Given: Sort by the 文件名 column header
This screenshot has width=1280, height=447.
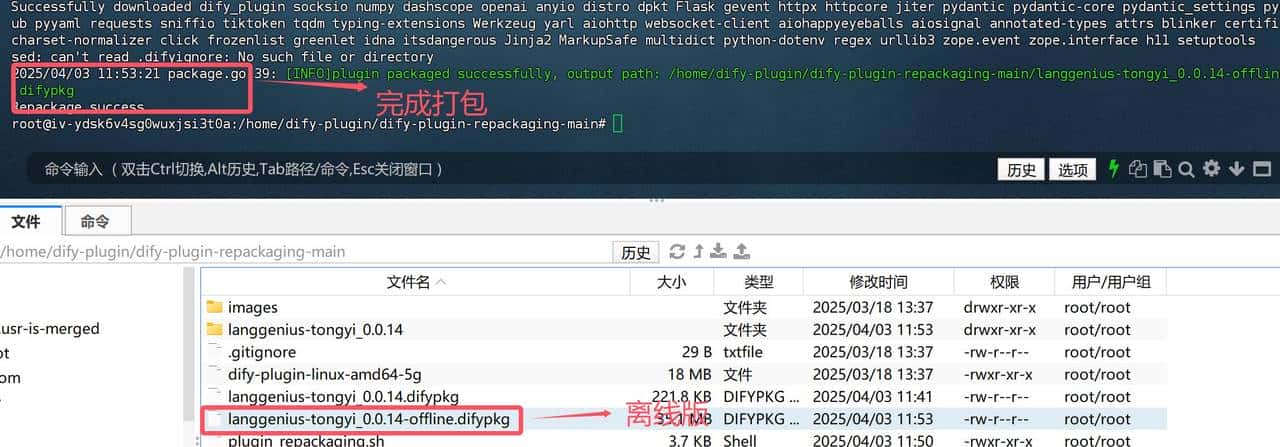Looking at the screenshot, I should 417,282.
